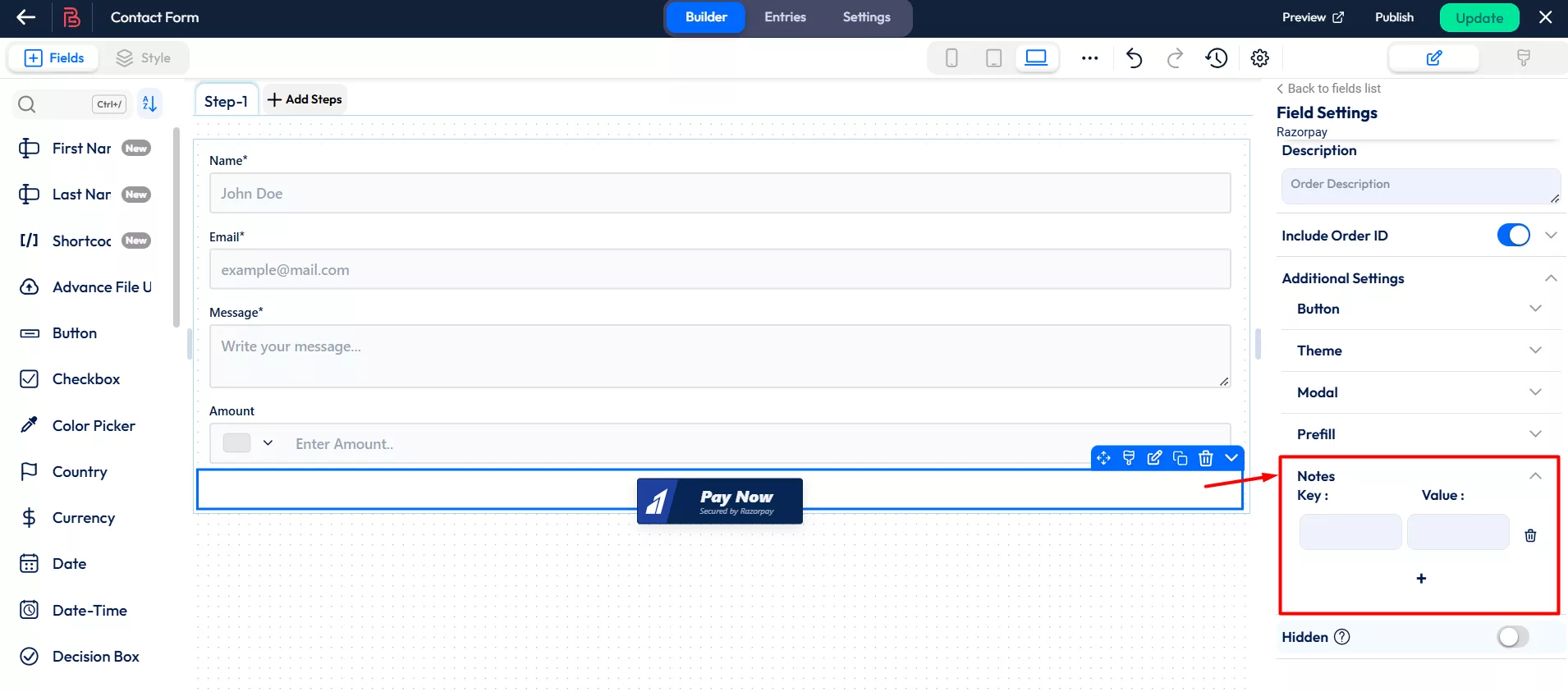Viewport: 1568px width, 692px height.
Task: Click the Message textarea
Action: tap(720, 356)
